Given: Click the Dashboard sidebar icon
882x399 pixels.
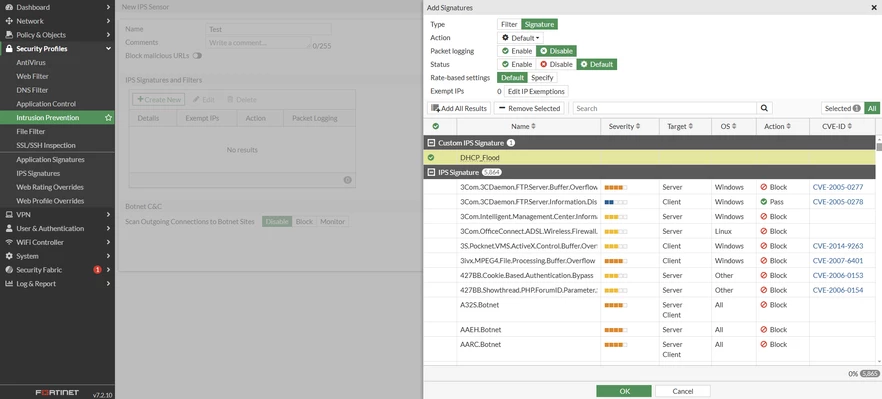Looking at the screenshot, I should (9, 7).
